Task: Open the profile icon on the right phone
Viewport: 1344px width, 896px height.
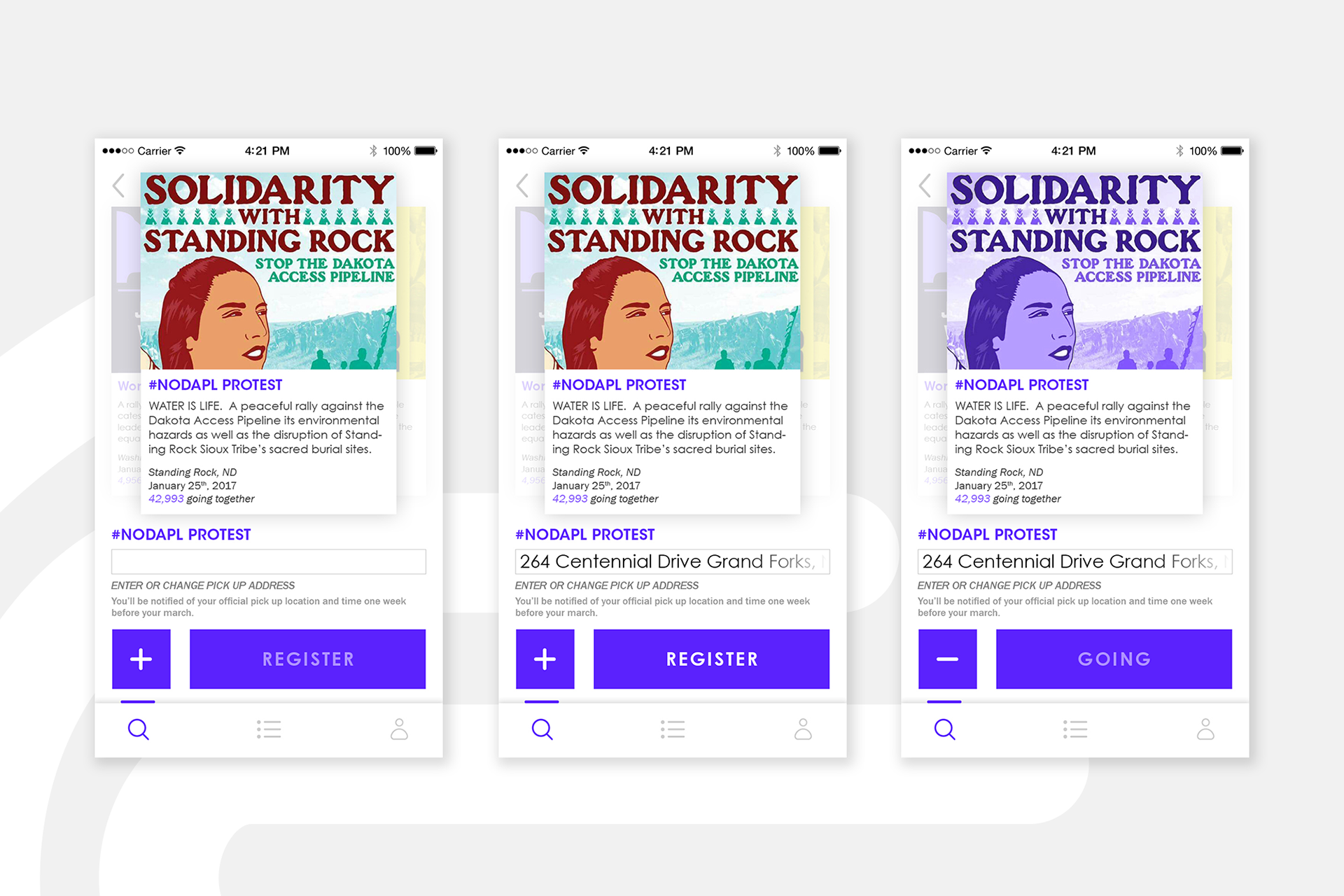Action: pos(1205,729)
